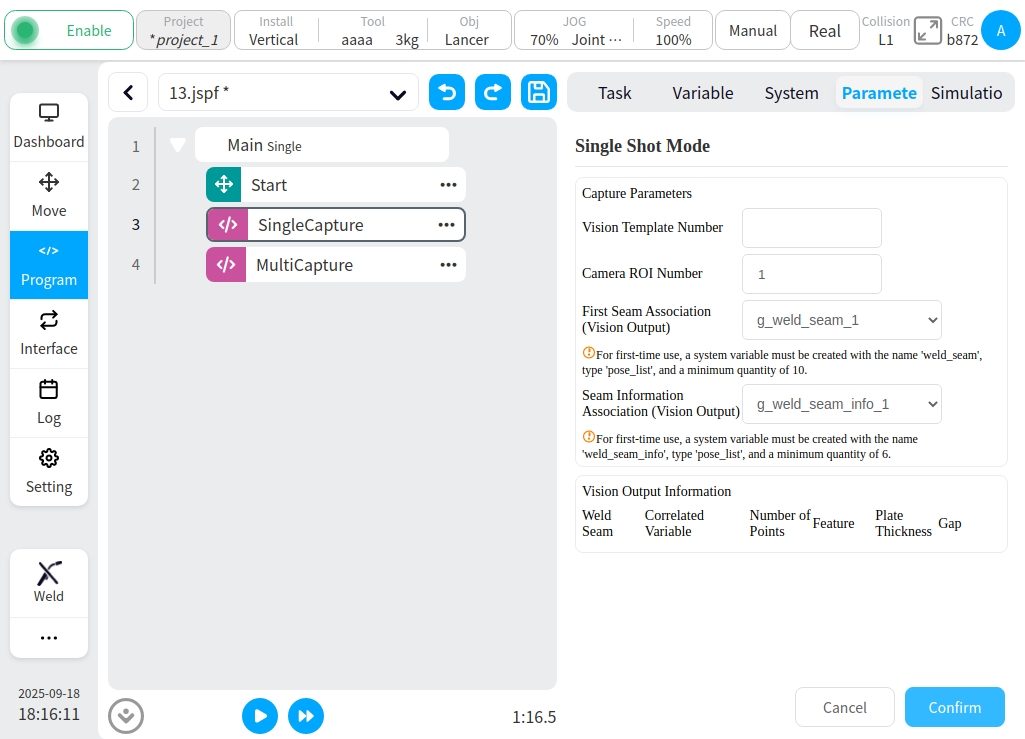Switch to the Variable tab
Image resolution: width=1025 pixels, height=739 pixels.
[x=702, y=93]
